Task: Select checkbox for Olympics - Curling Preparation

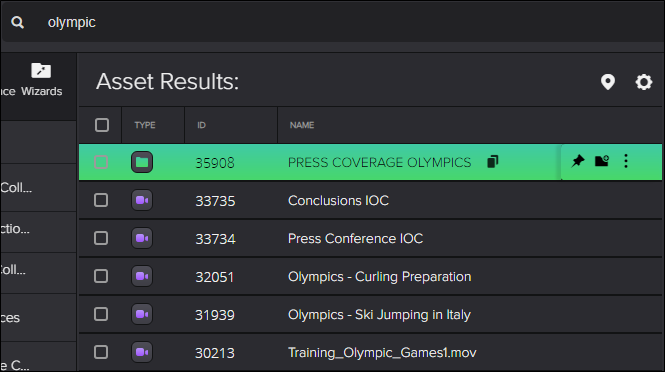Action: point(101,276)
